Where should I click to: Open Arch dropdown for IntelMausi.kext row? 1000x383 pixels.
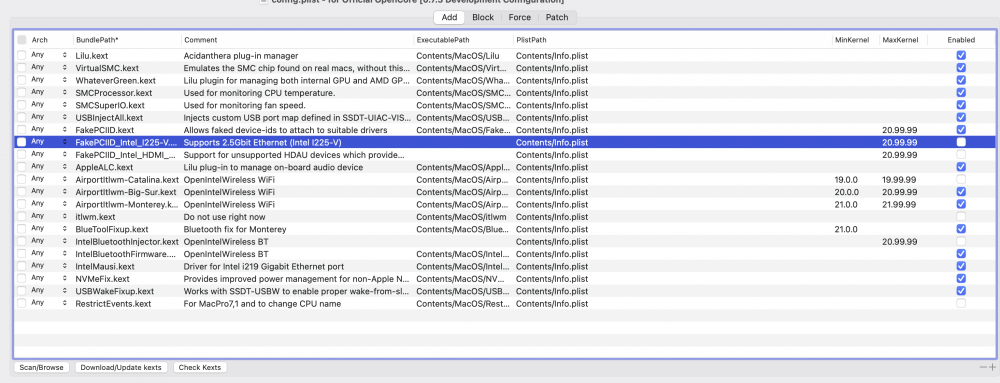48,266
